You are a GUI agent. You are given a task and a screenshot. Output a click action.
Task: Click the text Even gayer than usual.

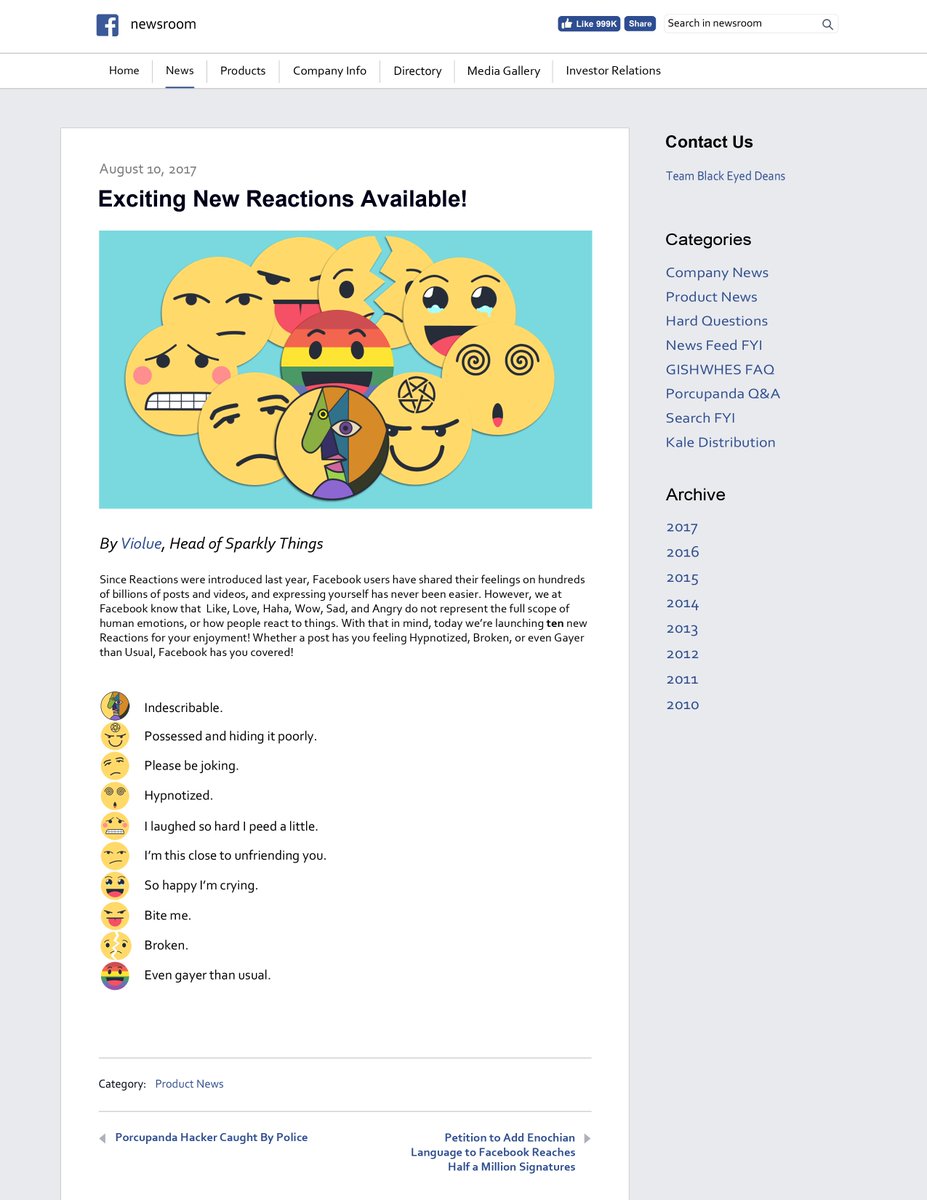point(207,975)
